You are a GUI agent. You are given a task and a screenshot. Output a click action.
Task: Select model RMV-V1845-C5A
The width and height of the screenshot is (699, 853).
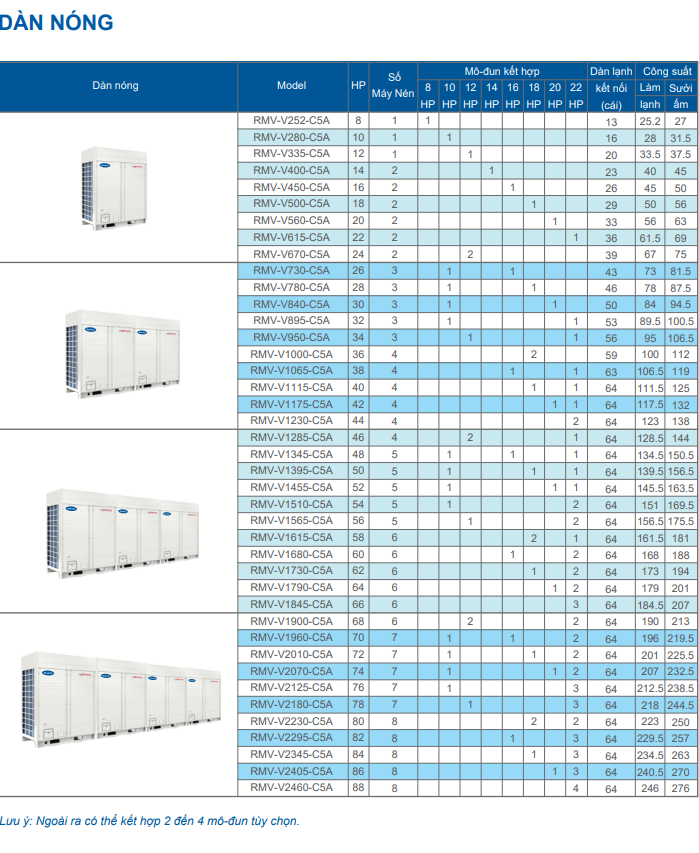(x=292, y=604)
